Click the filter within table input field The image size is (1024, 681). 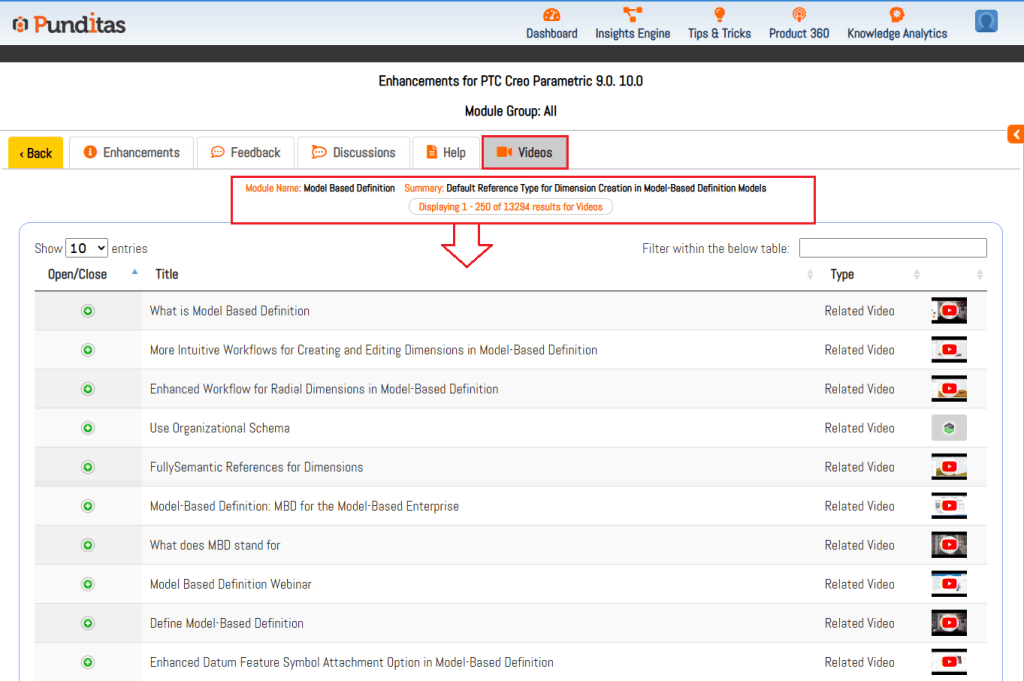[892, 248]
